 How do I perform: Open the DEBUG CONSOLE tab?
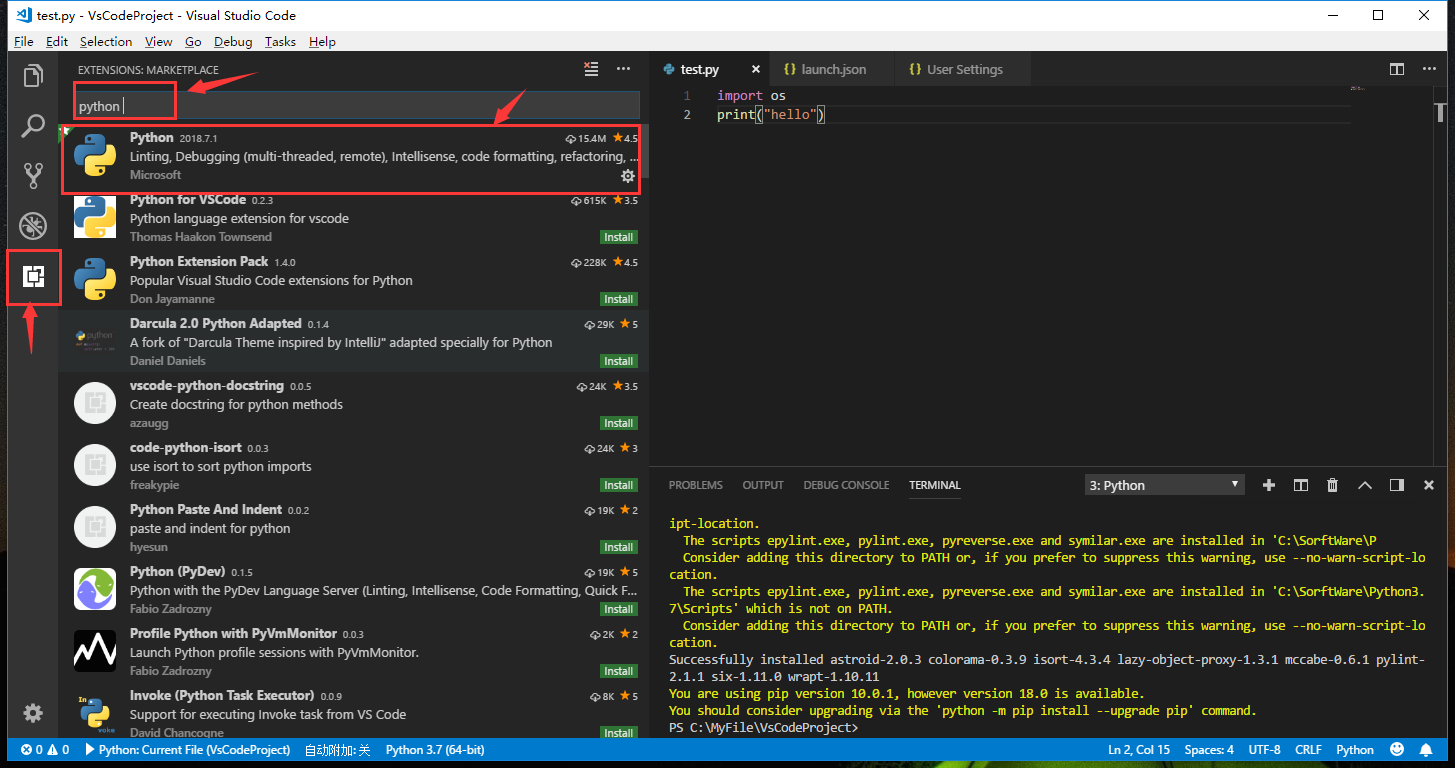(846, 485)
